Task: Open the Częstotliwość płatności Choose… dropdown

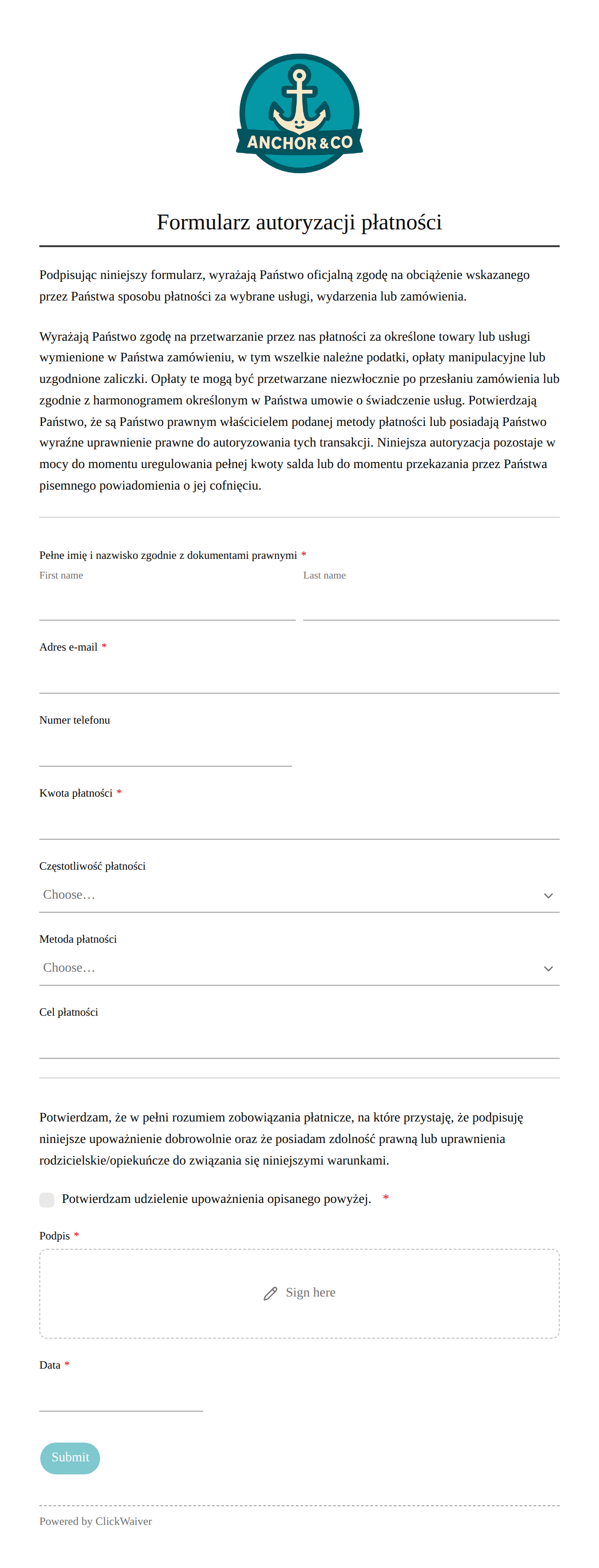Action: (x=299, y=895)
